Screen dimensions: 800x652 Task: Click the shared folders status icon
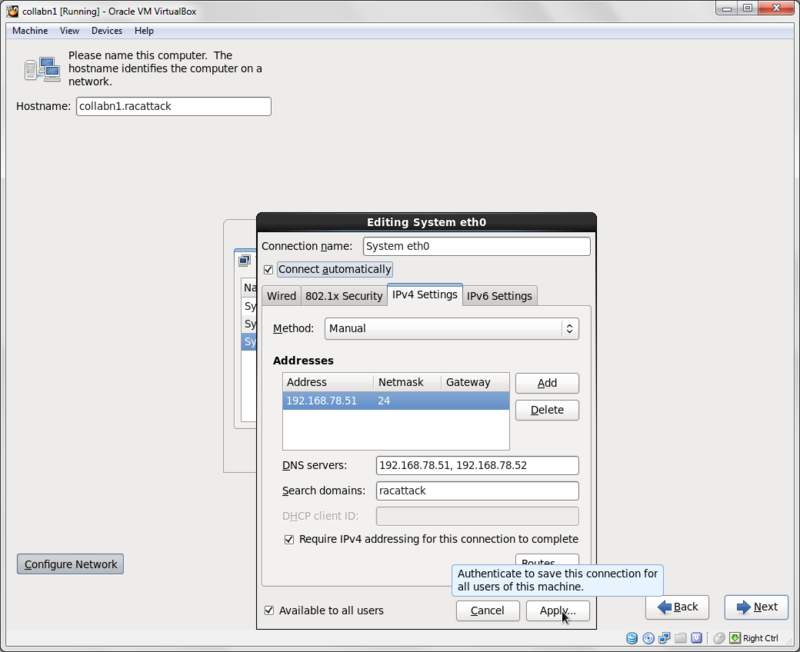point(680,638)
